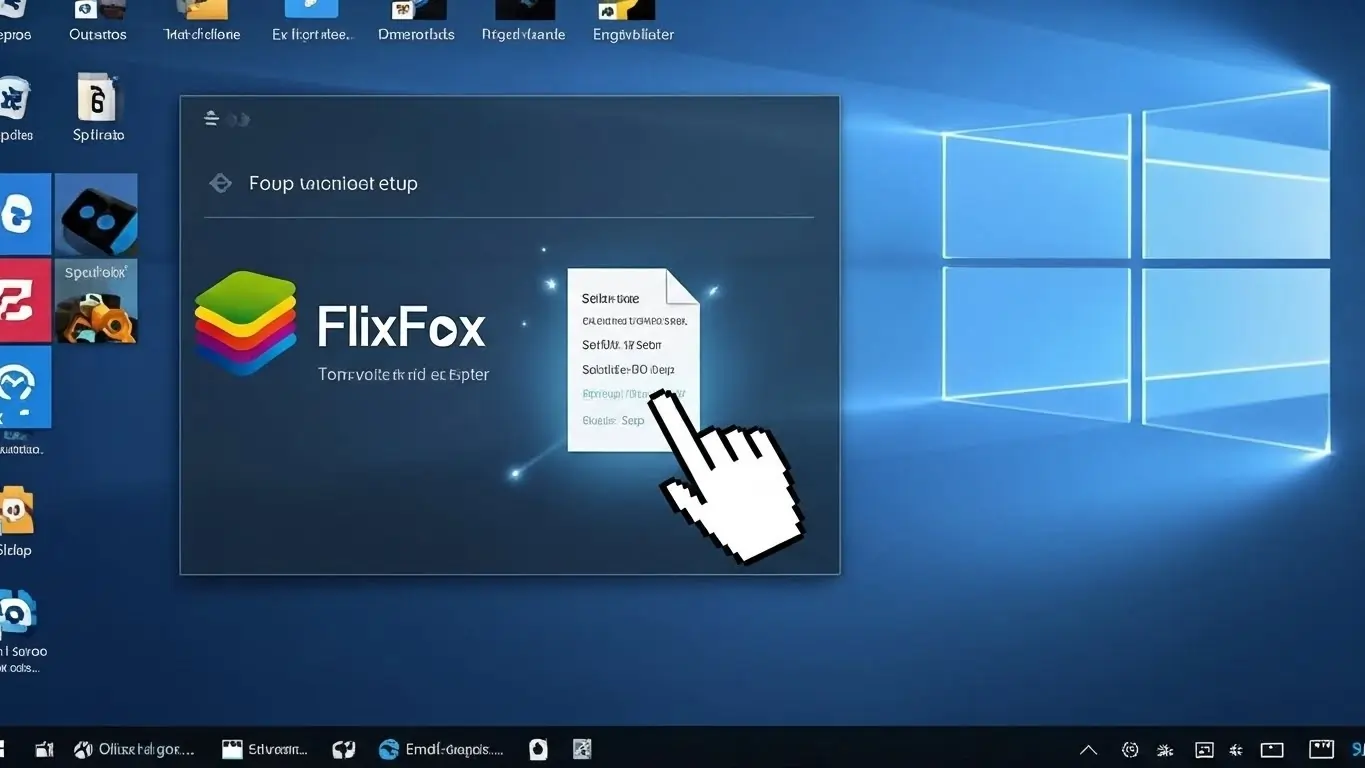Image resolution: width=1365 pixels, height=768 pixels.
Task: Open the Dmerorbds desktop shortcut
Action: pos(416,22)
